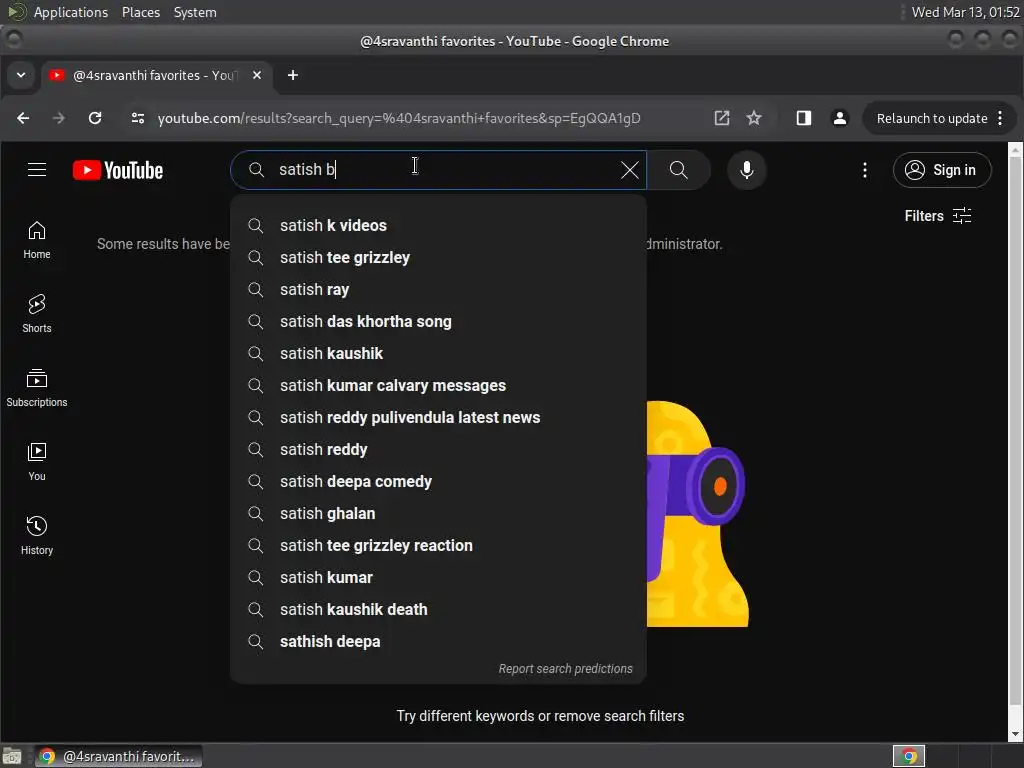Image resolution: width=1024 pixels, height=768 pixels.
Task: Select the @4sravanthi favorites tab
Action: [157, 75]
